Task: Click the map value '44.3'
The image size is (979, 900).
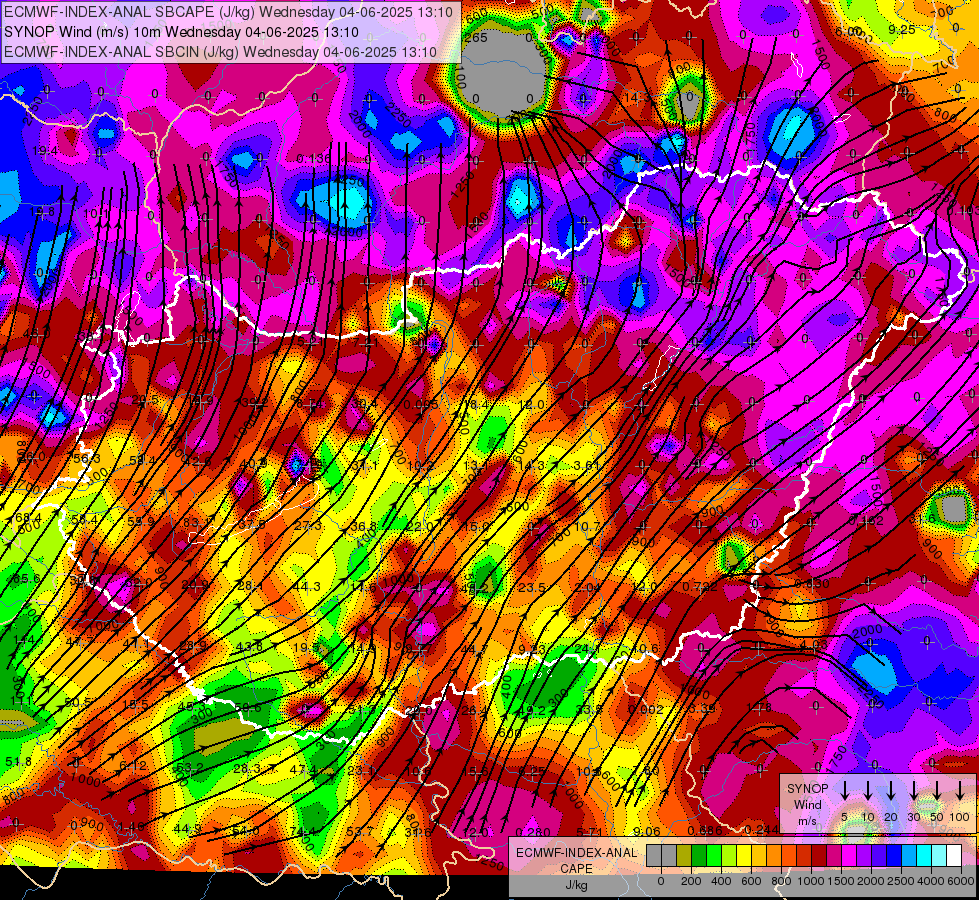Action: coord(307,586)
